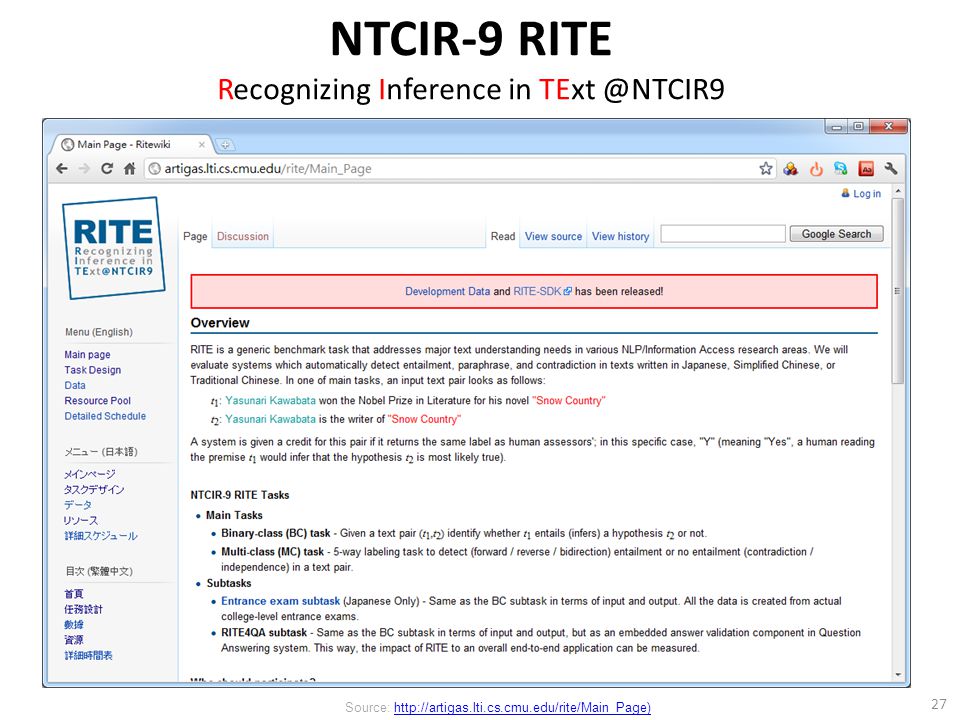Open the Data menu link
Image resolution: width=960 pixels, height=720 pixels.
[x=75, y=385]
